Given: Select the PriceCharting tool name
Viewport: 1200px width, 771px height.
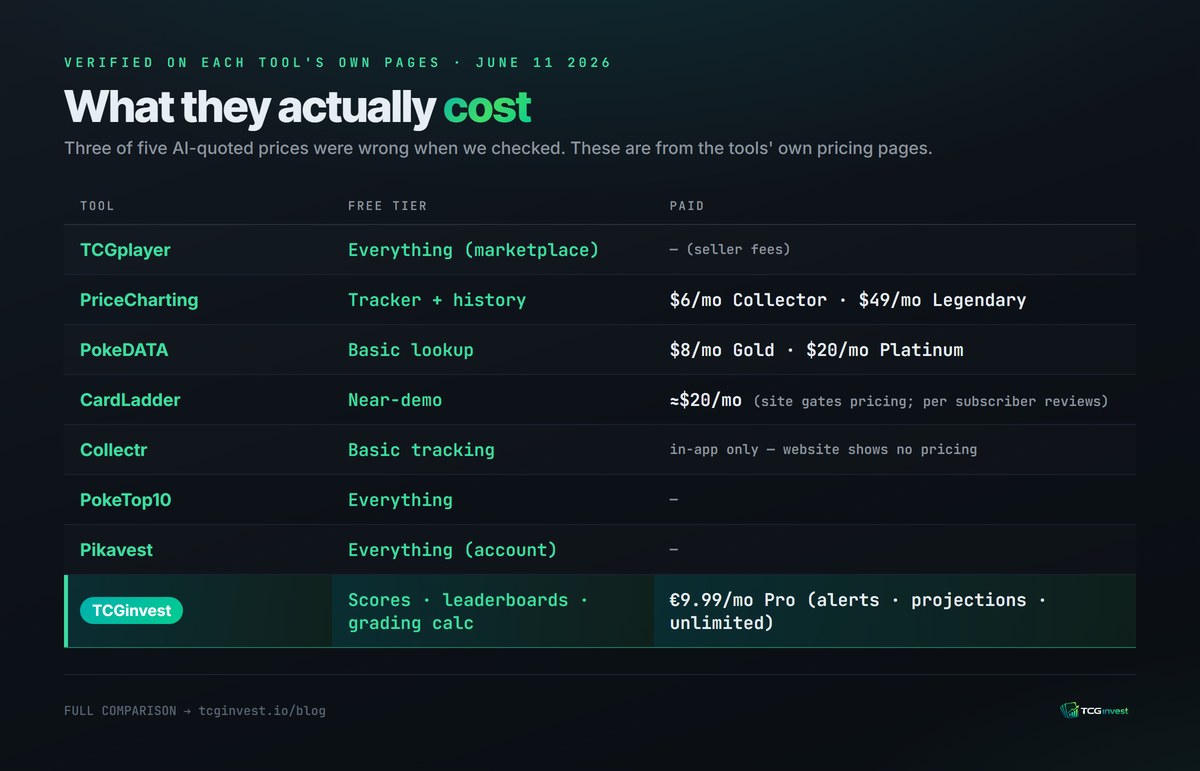Looking at the screenshot, I should [139, 300].
